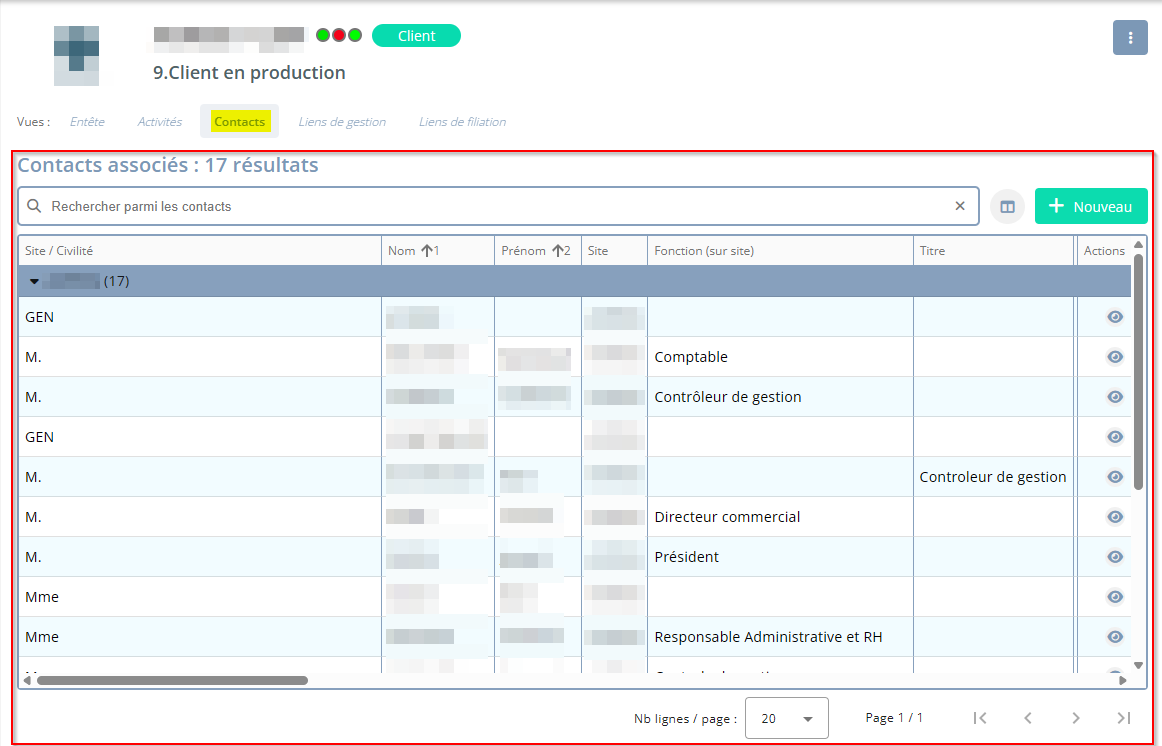This screenshot has height=746, width=1162.
Task: Click the column chooser icon
Action: coord(1007,207)
